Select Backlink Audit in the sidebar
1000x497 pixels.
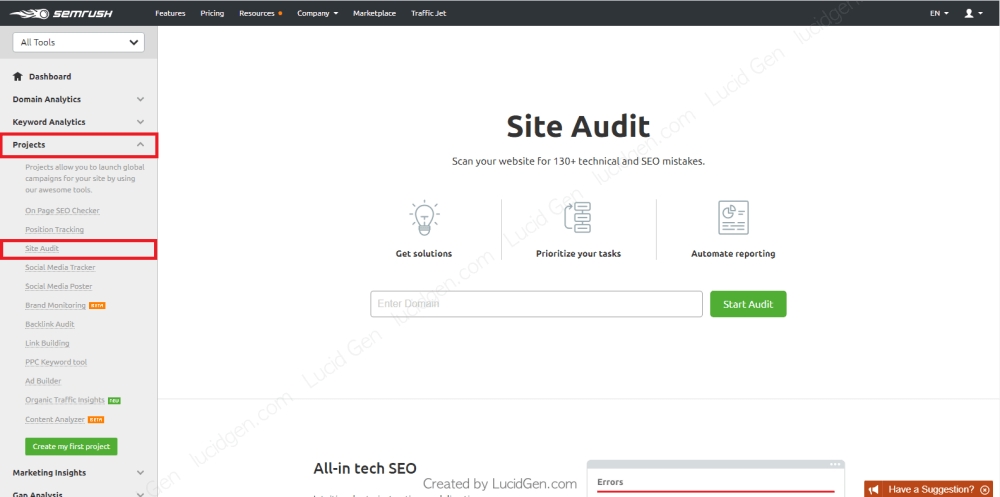click(49, 324)
